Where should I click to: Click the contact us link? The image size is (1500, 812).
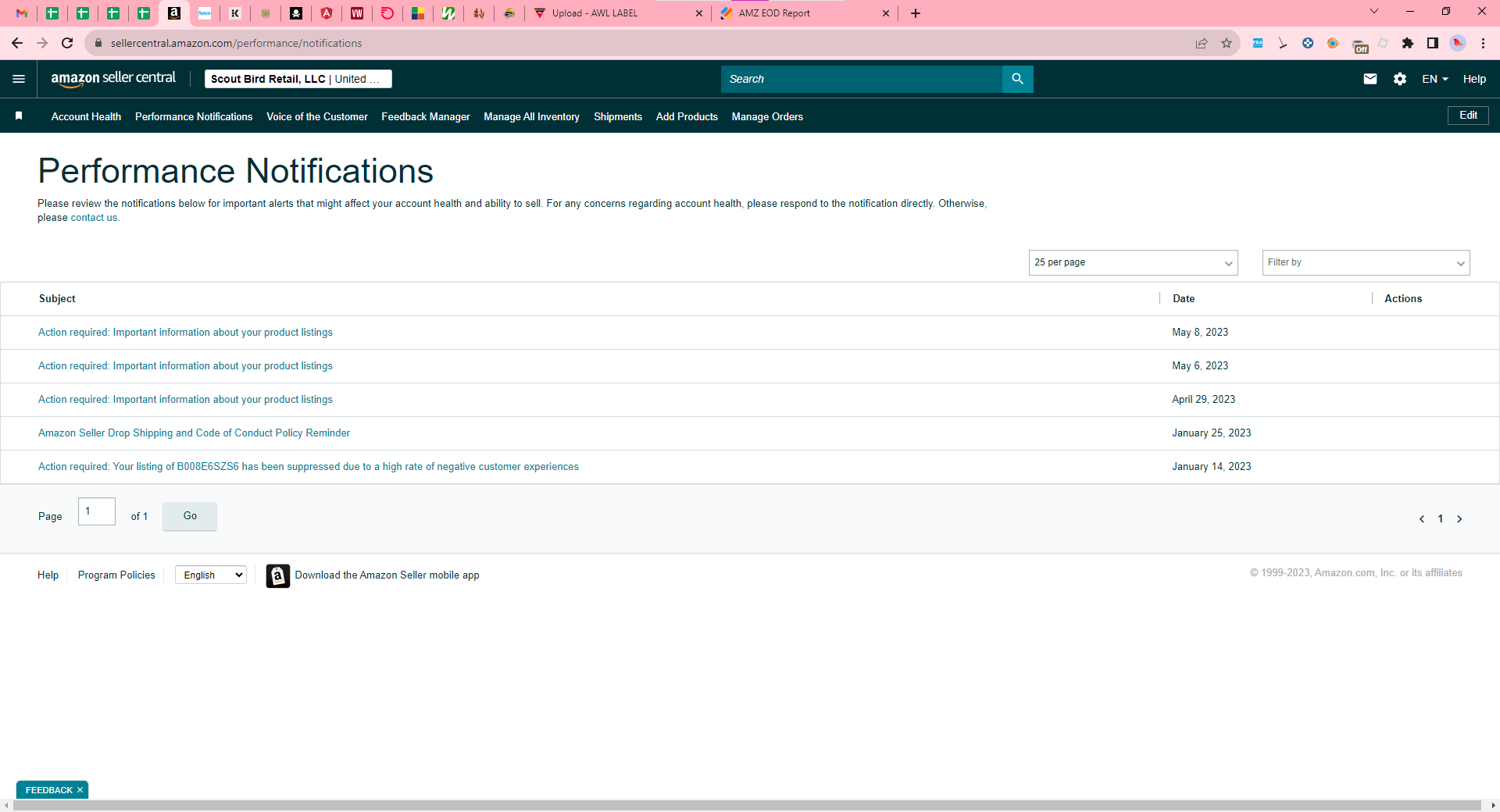click(x=94, y=218)
